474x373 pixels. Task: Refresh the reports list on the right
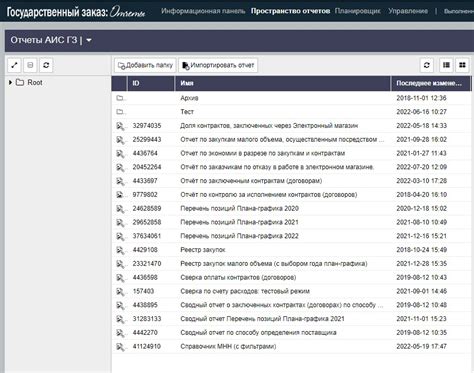tap(427, 65)
